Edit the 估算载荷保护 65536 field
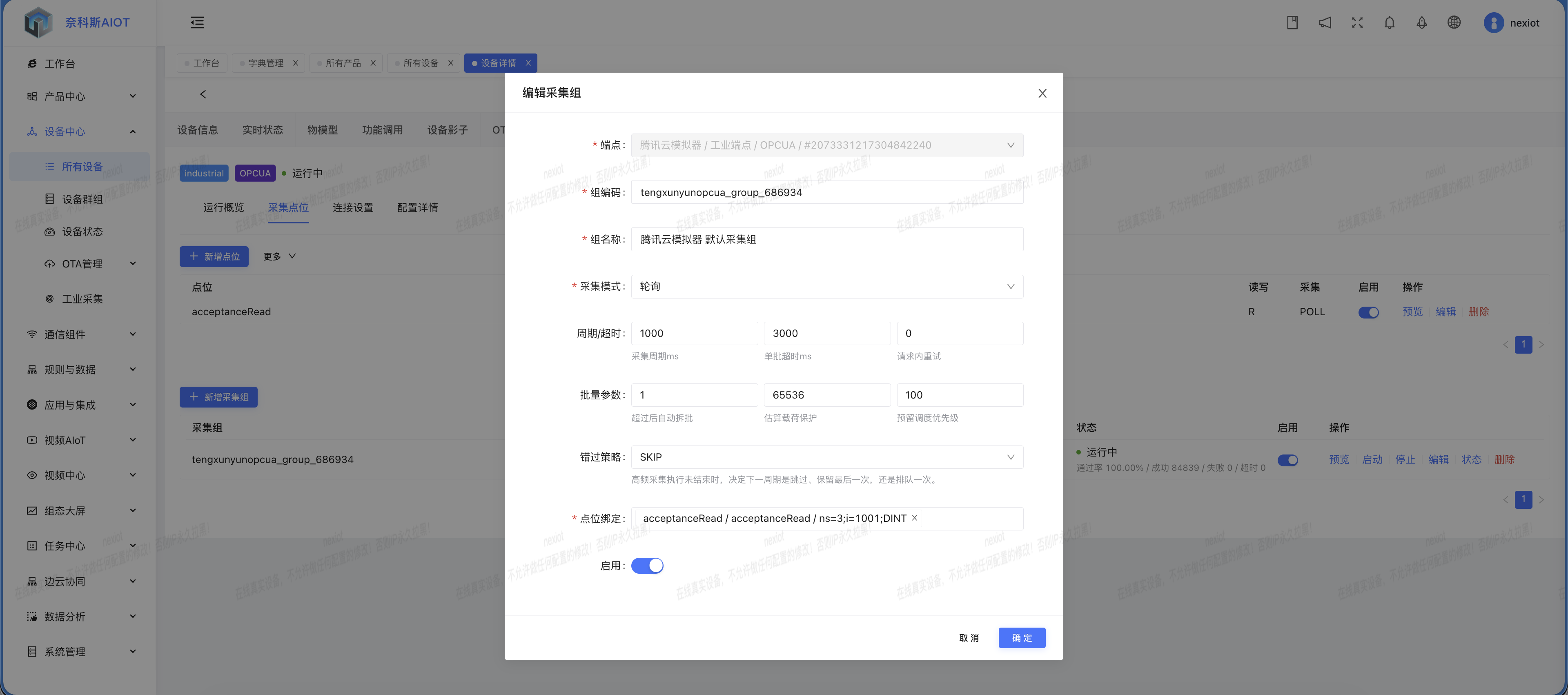 [826, 396]
